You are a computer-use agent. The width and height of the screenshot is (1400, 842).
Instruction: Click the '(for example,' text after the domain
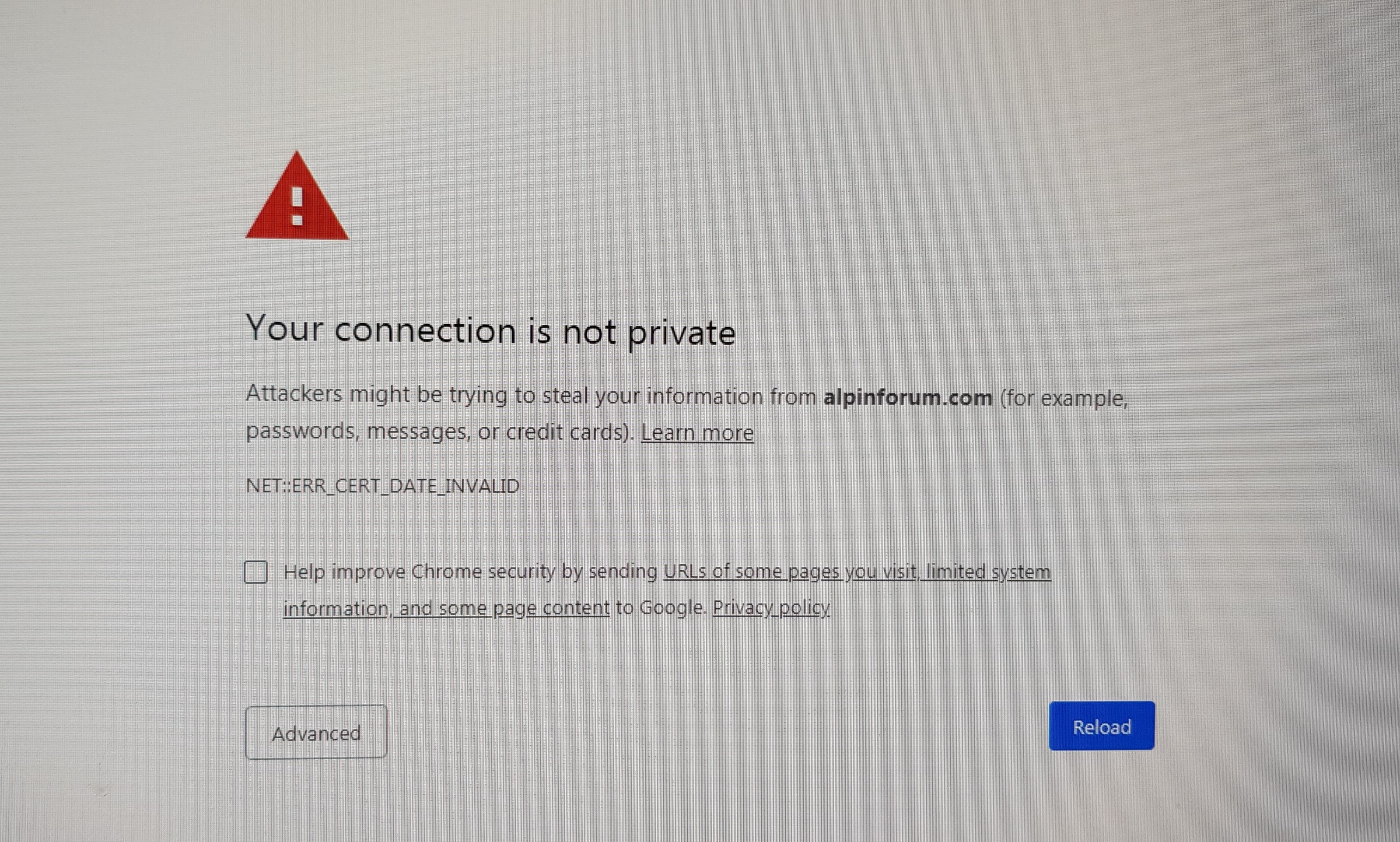coord(1064,399)
